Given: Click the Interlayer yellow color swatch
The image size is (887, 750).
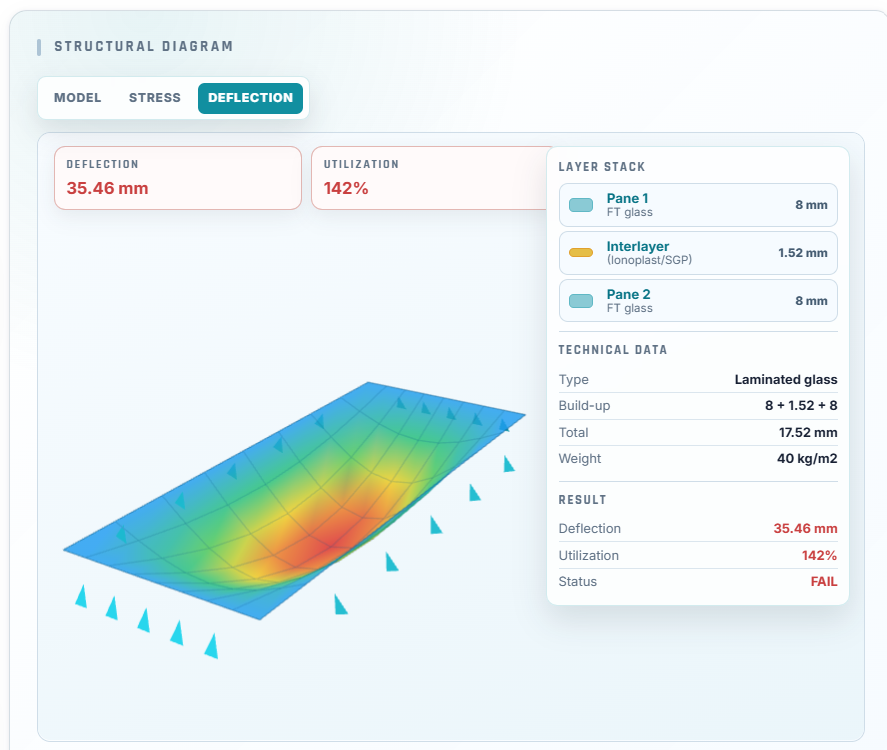Looking at the screenshot, I should click(580, 253).
